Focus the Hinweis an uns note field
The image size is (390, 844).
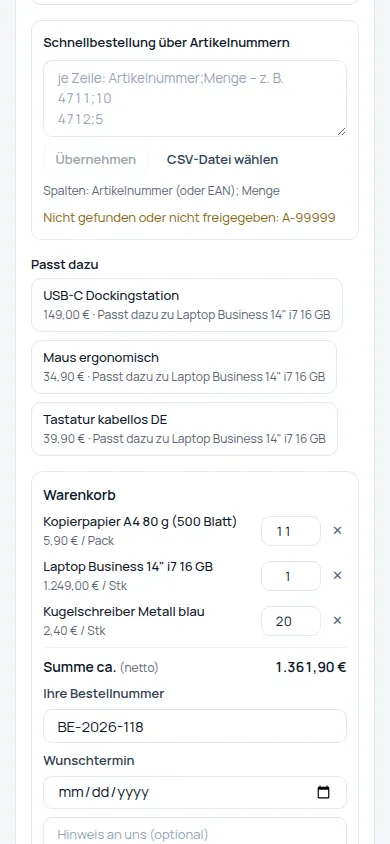tap(195, 831)
